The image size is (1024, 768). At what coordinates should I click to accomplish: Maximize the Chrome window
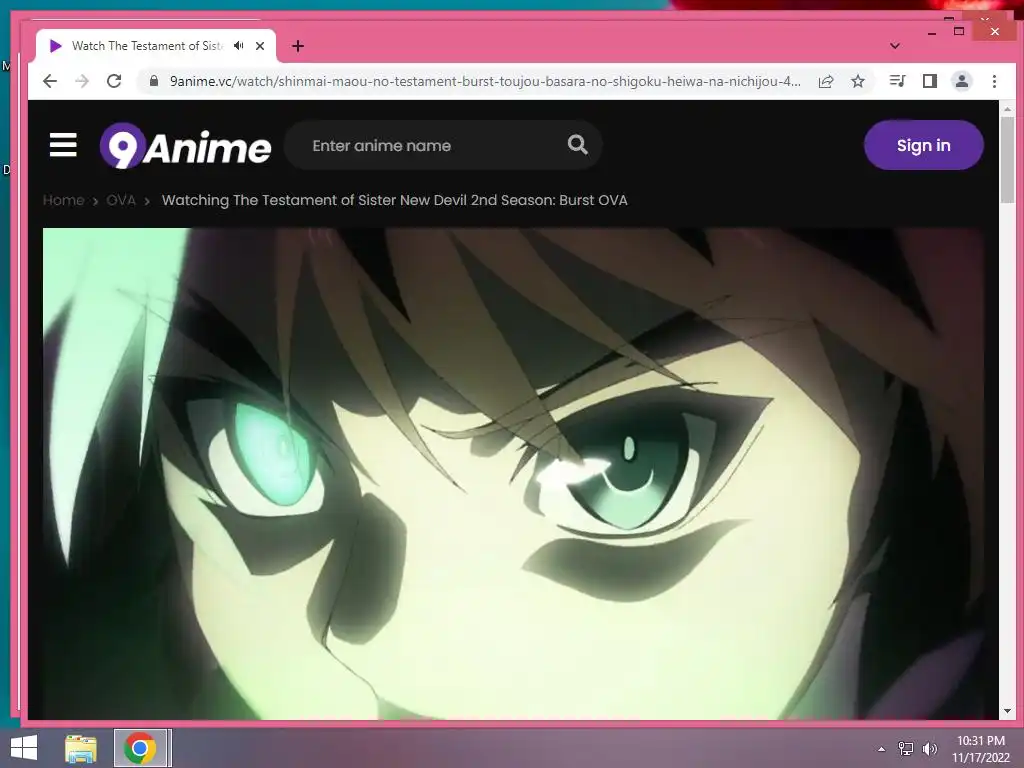(x=959, y=31)
